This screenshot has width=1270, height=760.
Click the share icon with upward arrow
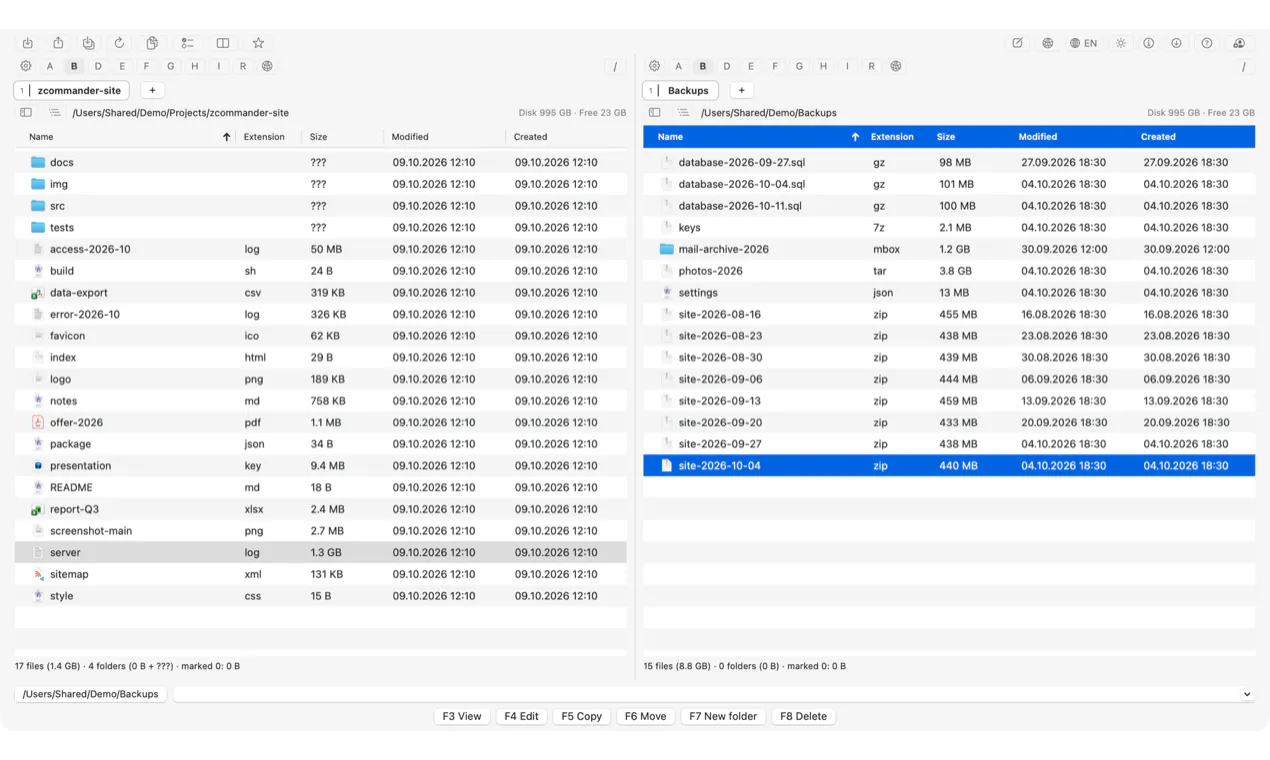(x=58, y=43)
